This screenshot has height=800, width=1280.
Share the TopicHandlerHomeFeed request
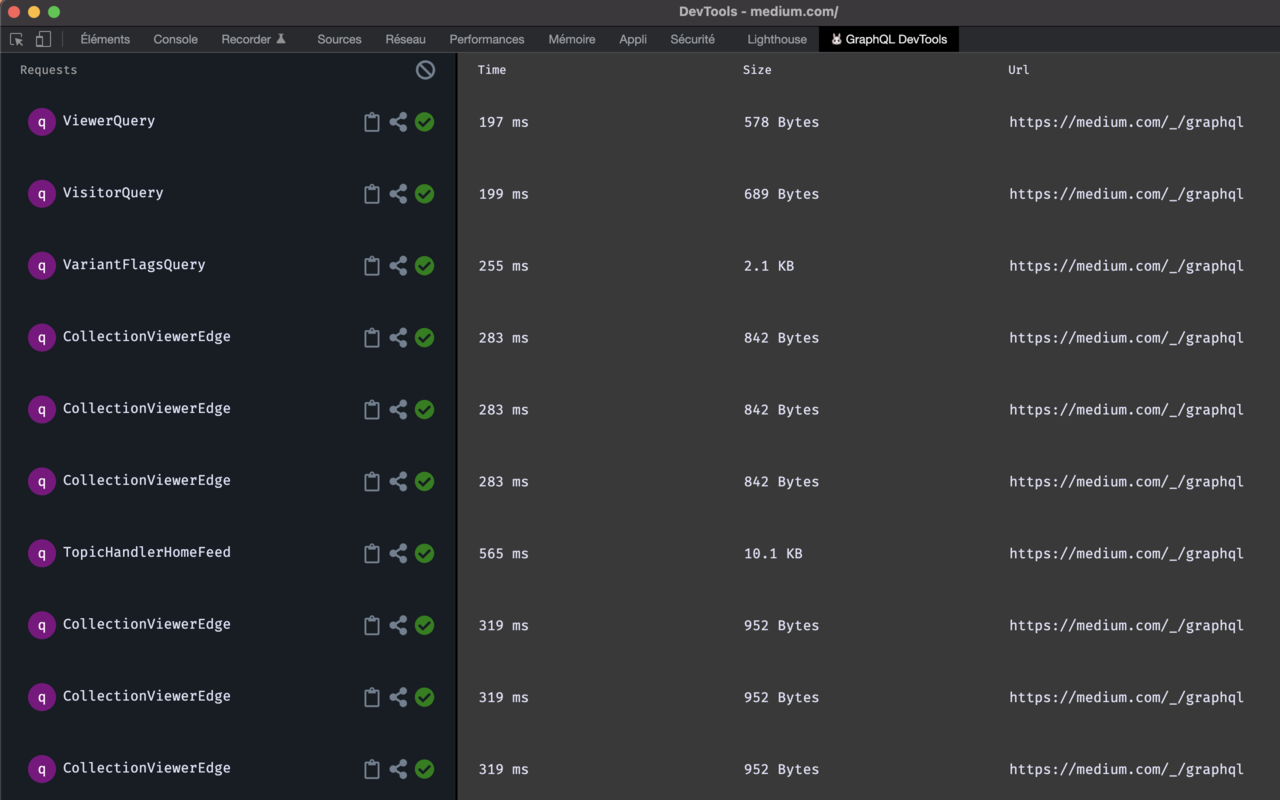click(398, 554)
